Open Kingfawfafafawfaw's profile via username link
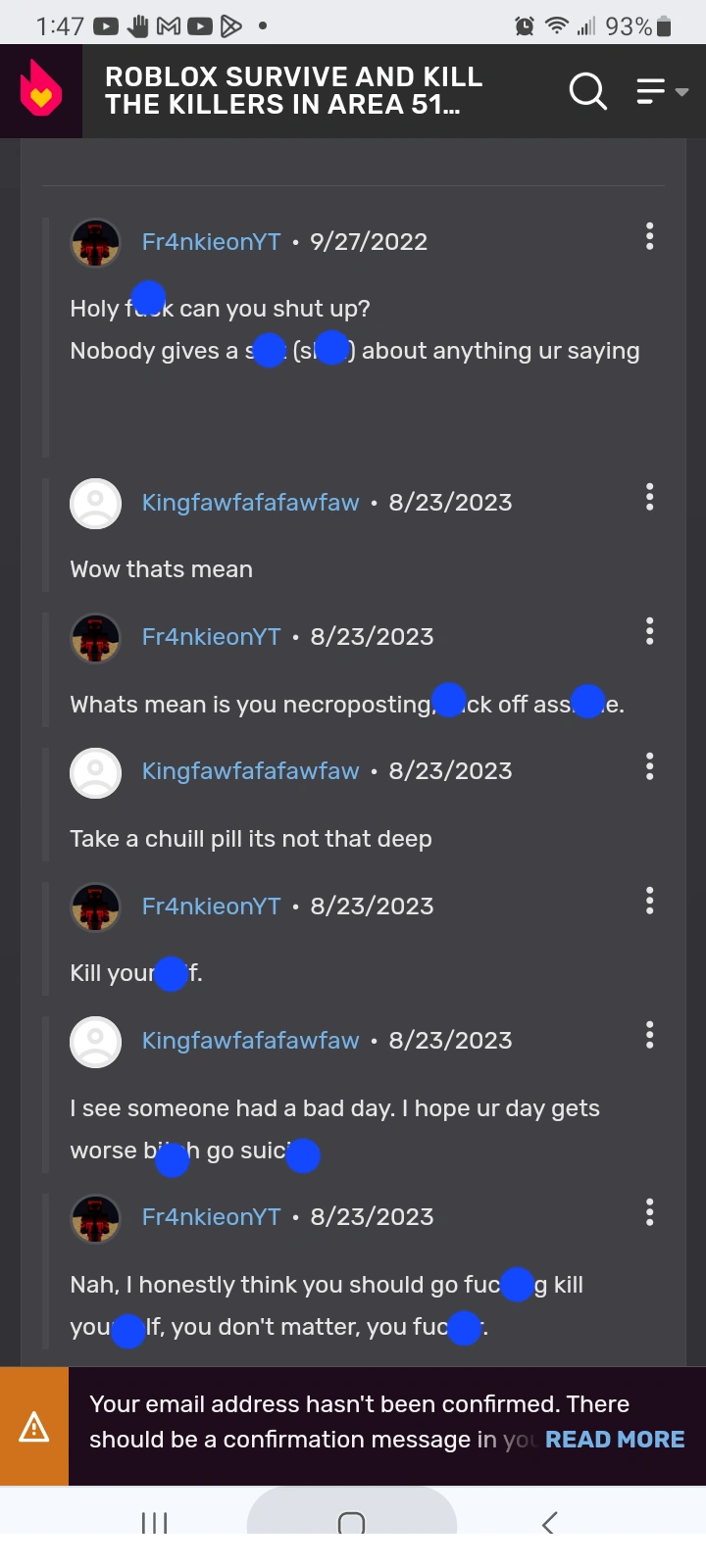Screen dimensions: 706x1568 coord(250,502)
